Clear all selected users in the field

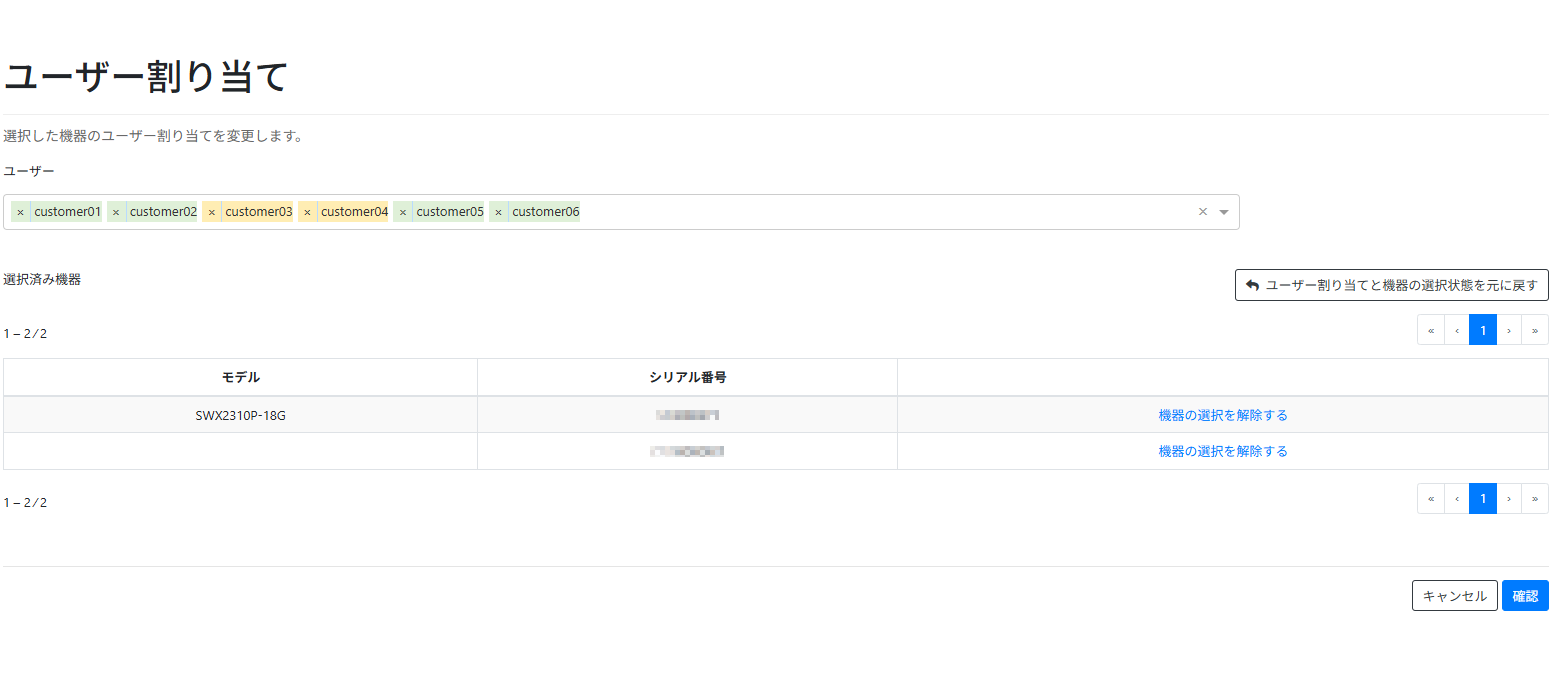click(x=1203, y=212)
